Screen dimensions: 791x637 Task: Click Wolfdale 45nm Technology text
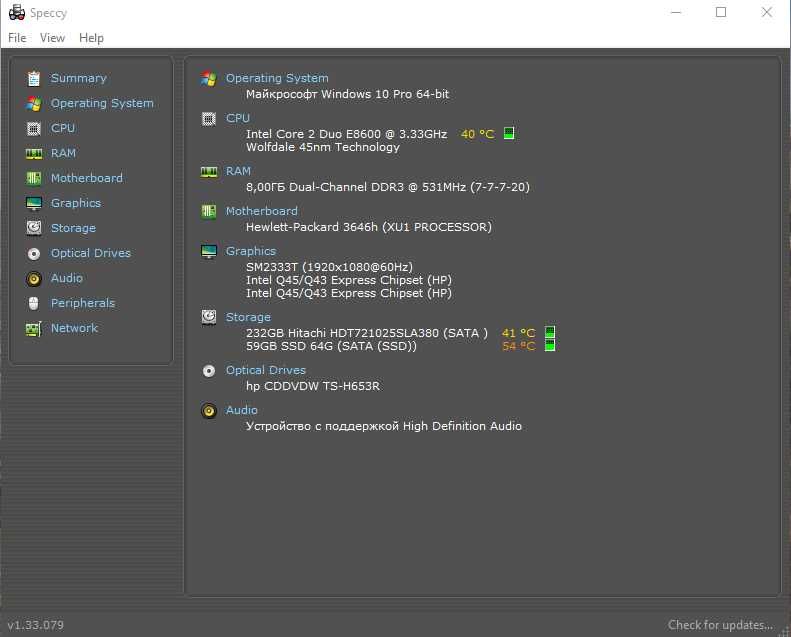(323, 147)
